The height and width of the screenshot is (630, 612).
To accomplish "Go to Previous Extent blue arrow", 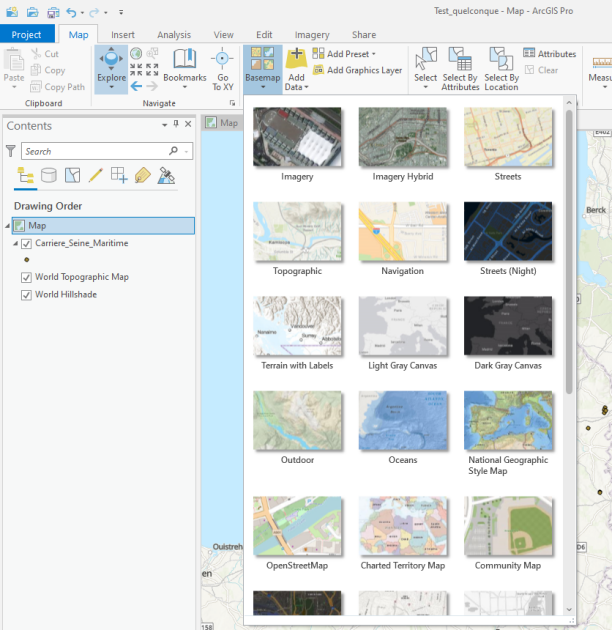I will [136, 86].
